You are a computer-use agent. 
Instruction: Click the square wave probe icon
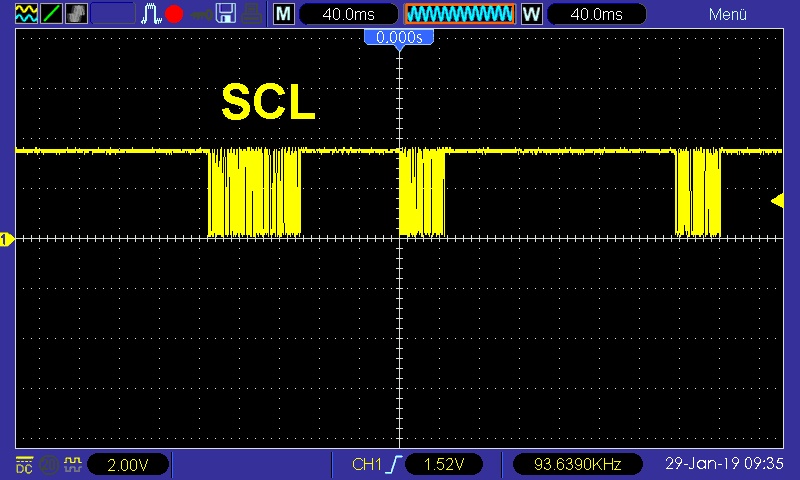73,464
